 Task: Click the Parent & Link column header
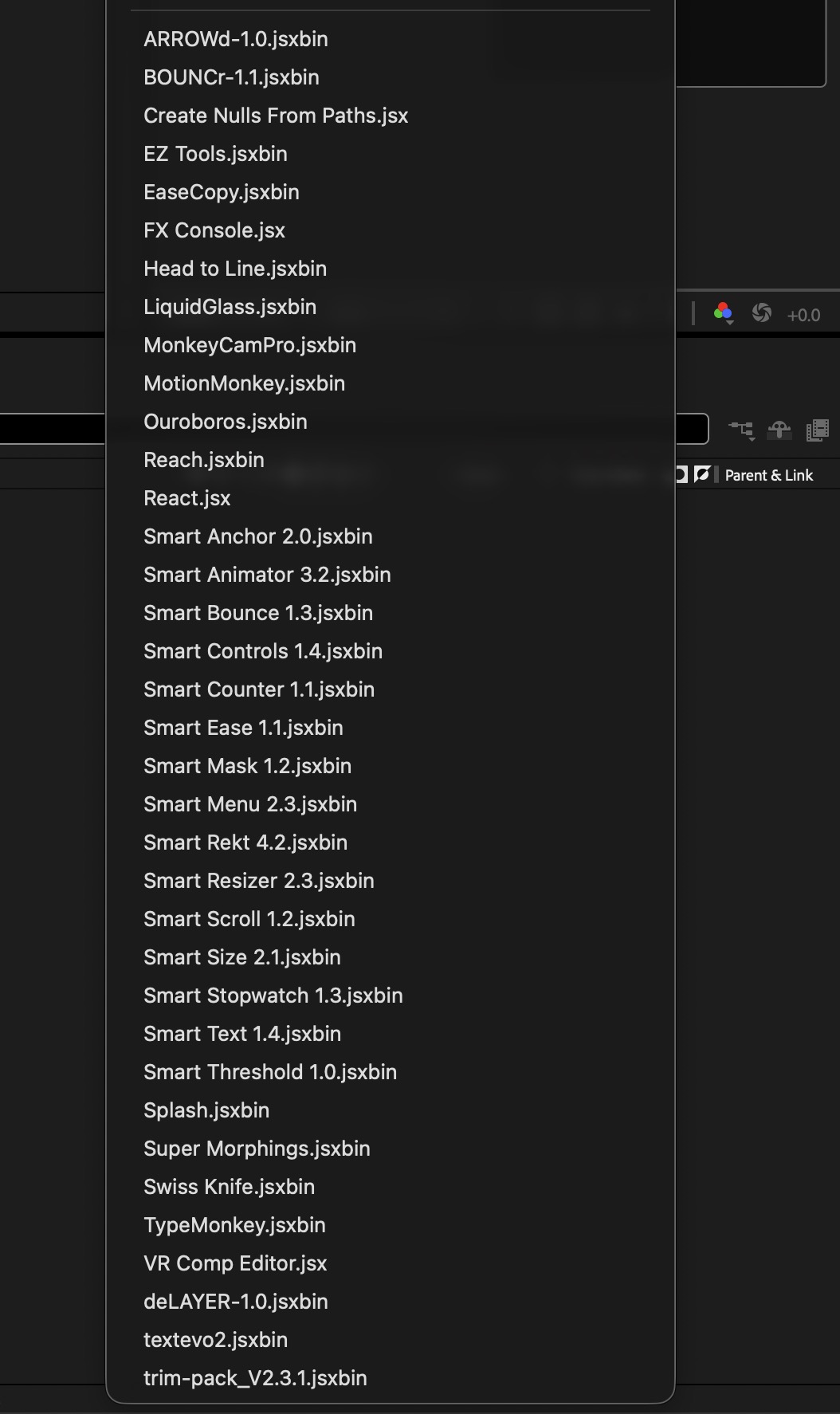click(x=768, y=476)
